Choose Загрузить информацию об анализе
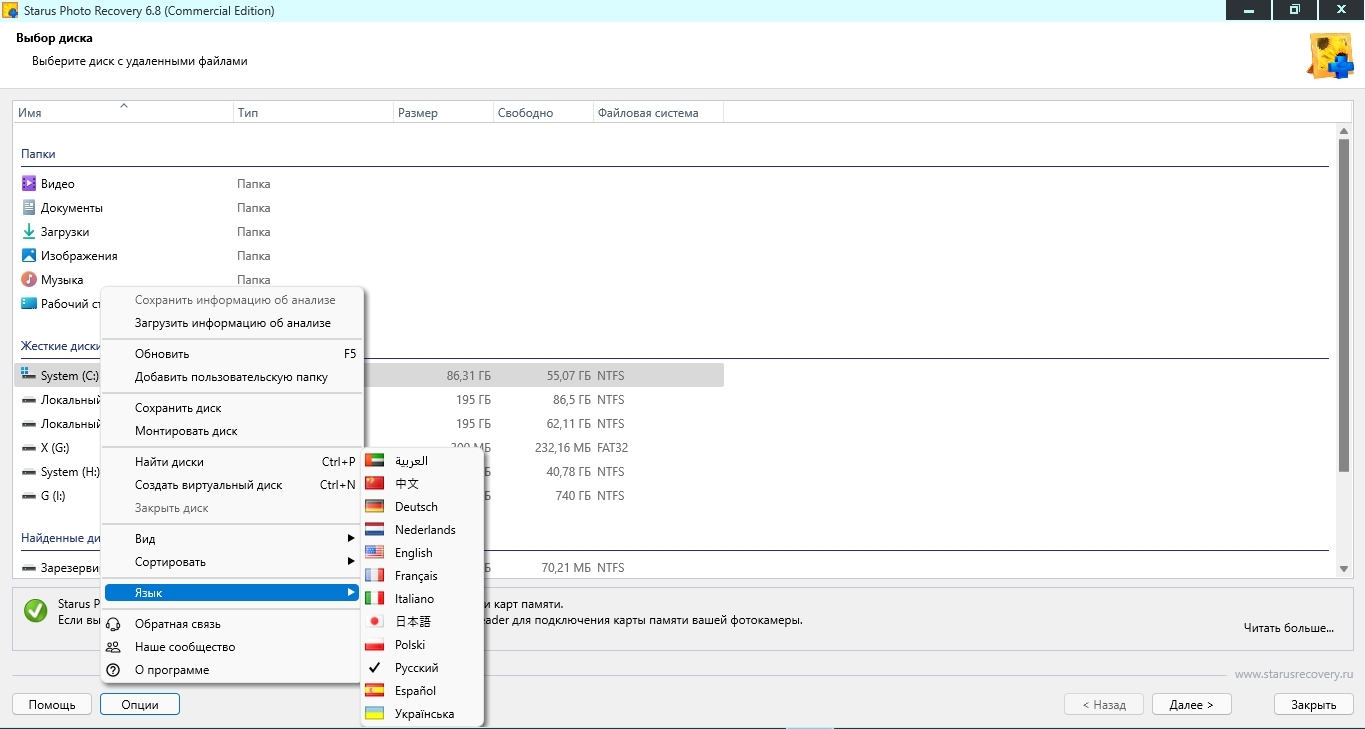This screenshot has height=729, width=1365. tap(232, 323)
